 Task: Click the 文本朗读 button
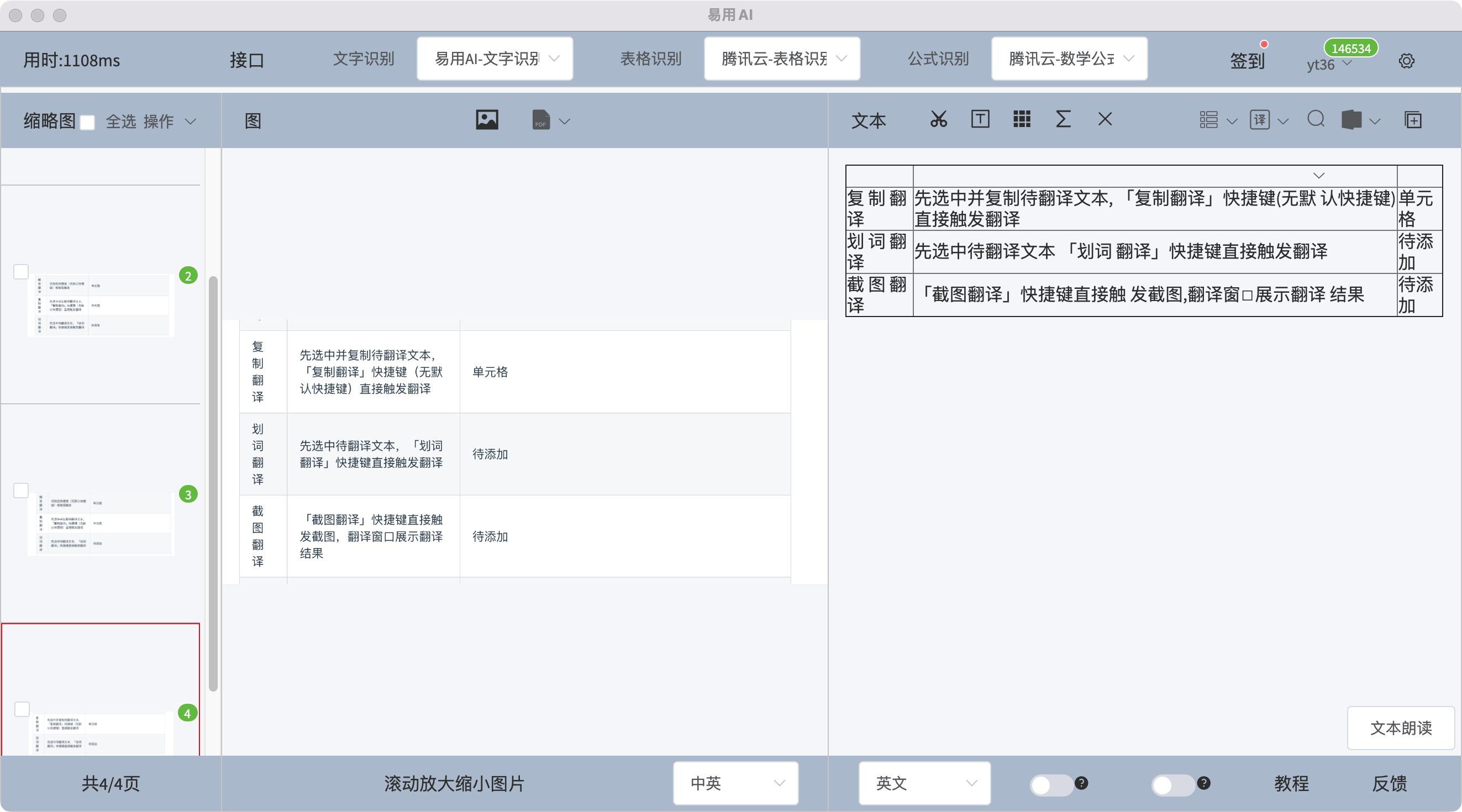(x=1401, y=728)
